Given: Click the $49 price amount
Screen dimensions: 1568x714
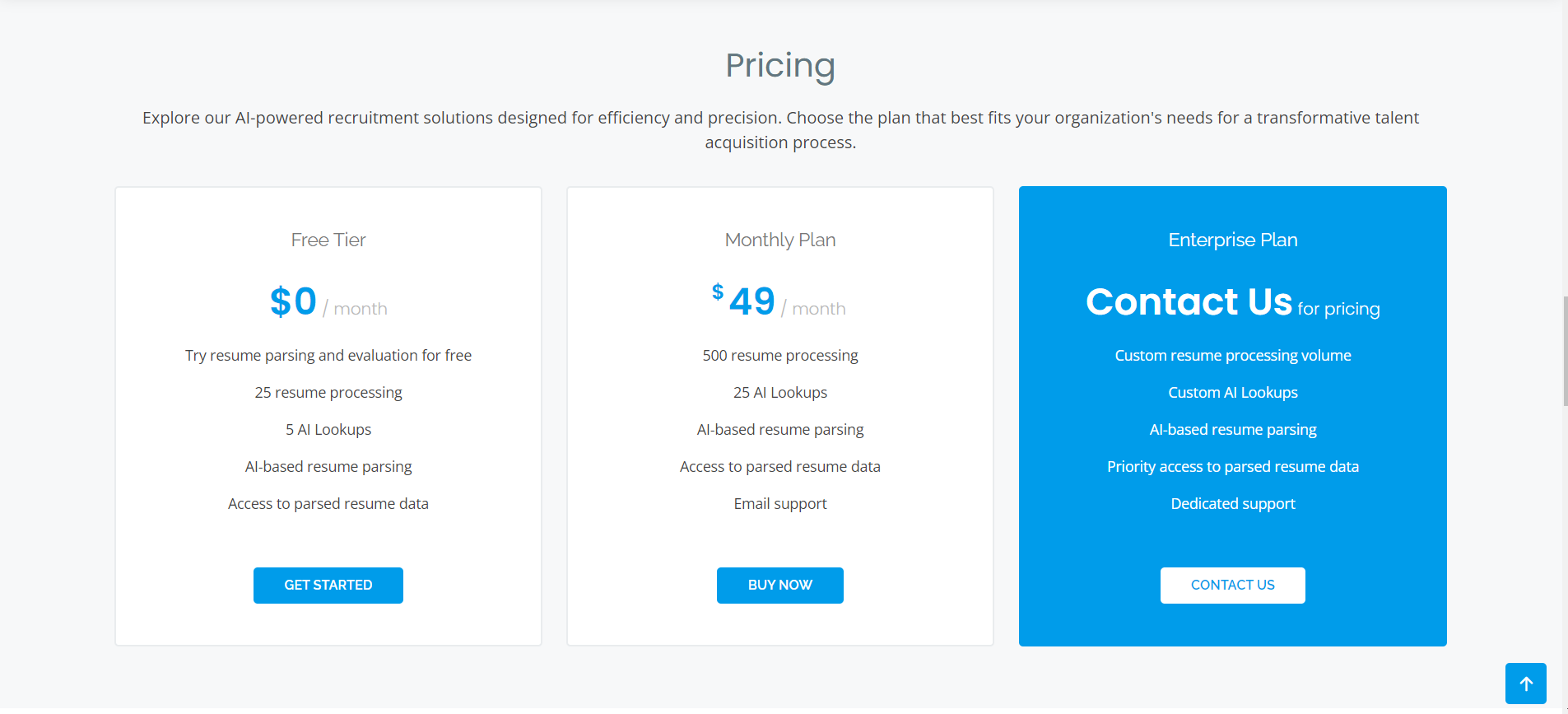Looking at the screenshot, I should pos(744,301).
